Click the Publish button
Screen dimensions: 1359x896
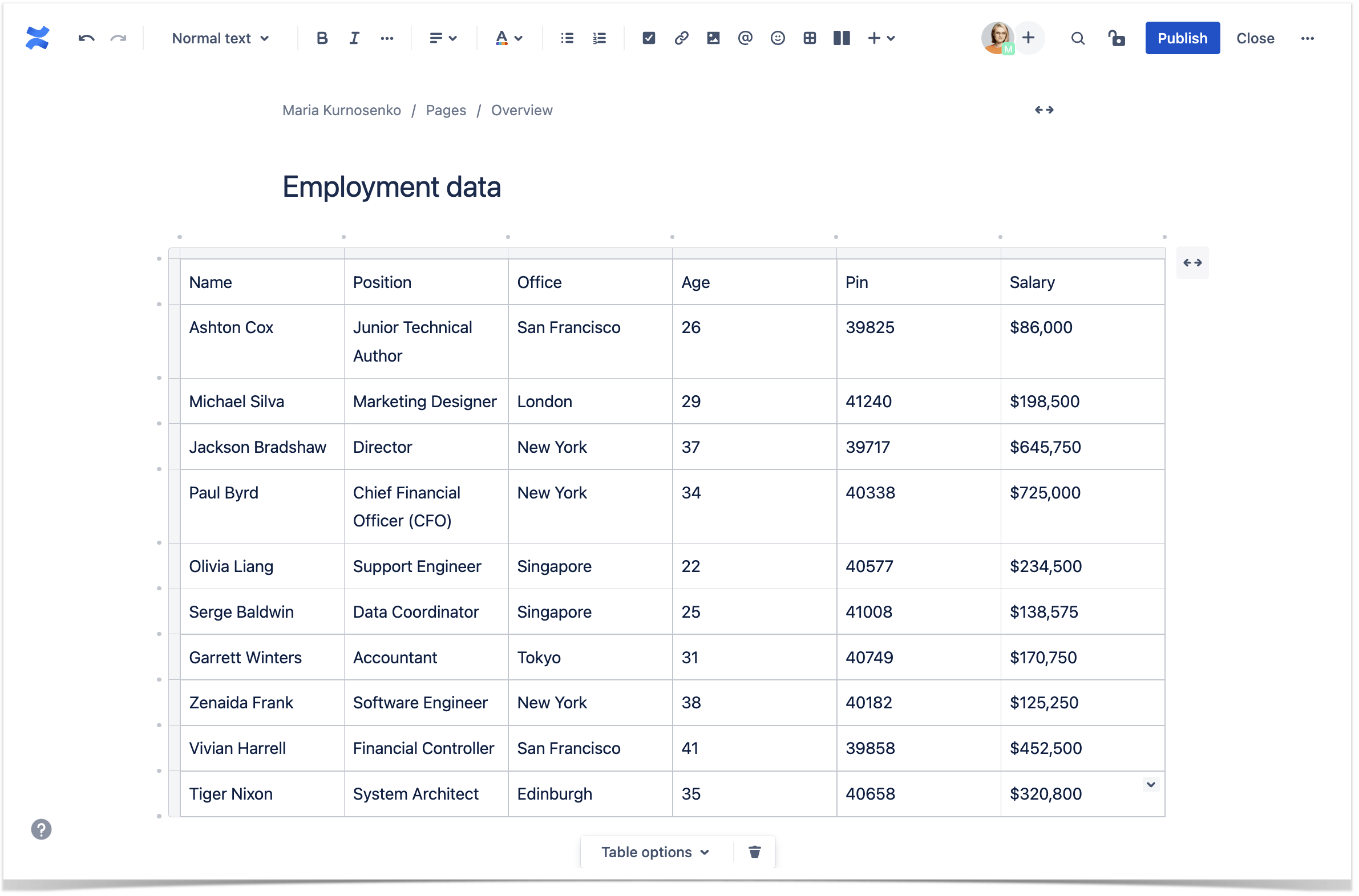pyautogui.click(x=1183, y=38)
